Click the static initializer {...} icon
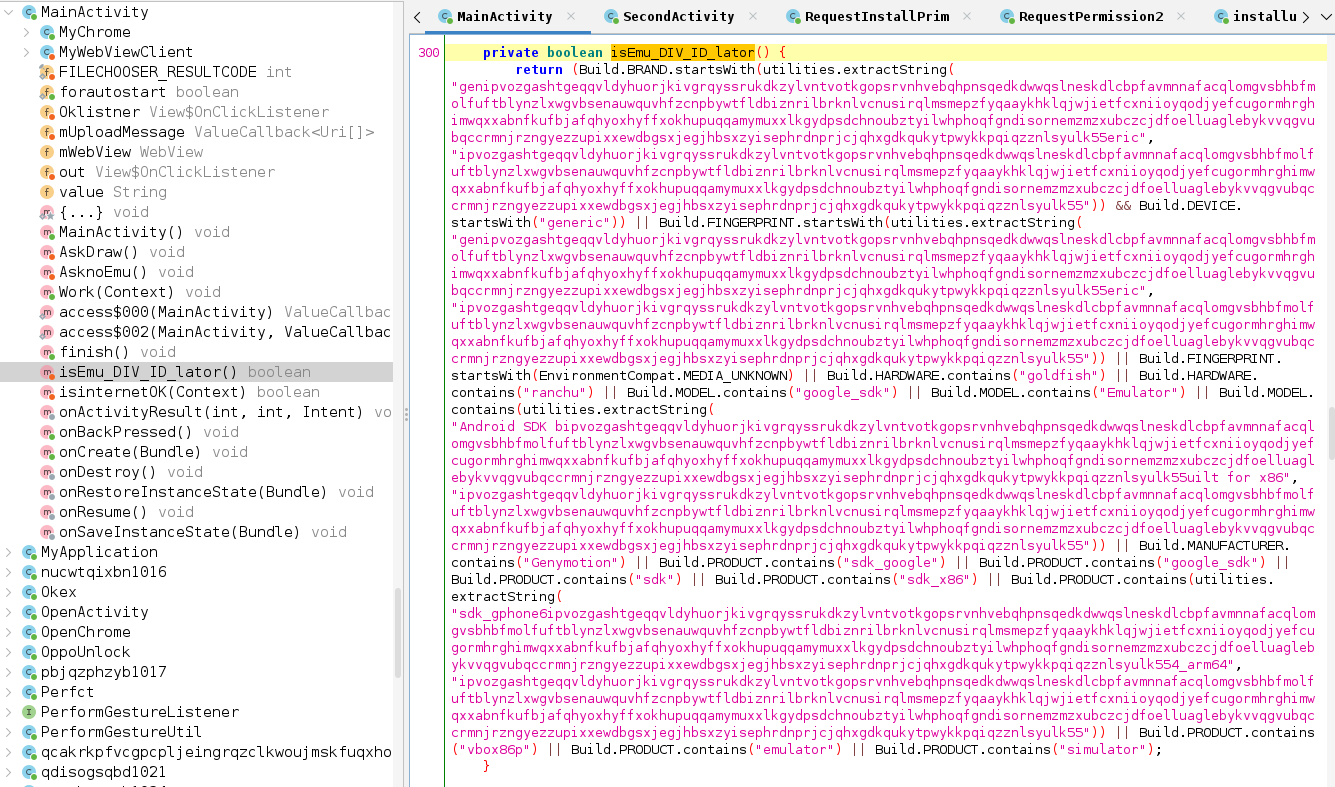The width and height of the screenshot is (1335, 787). tap(46, 212)
